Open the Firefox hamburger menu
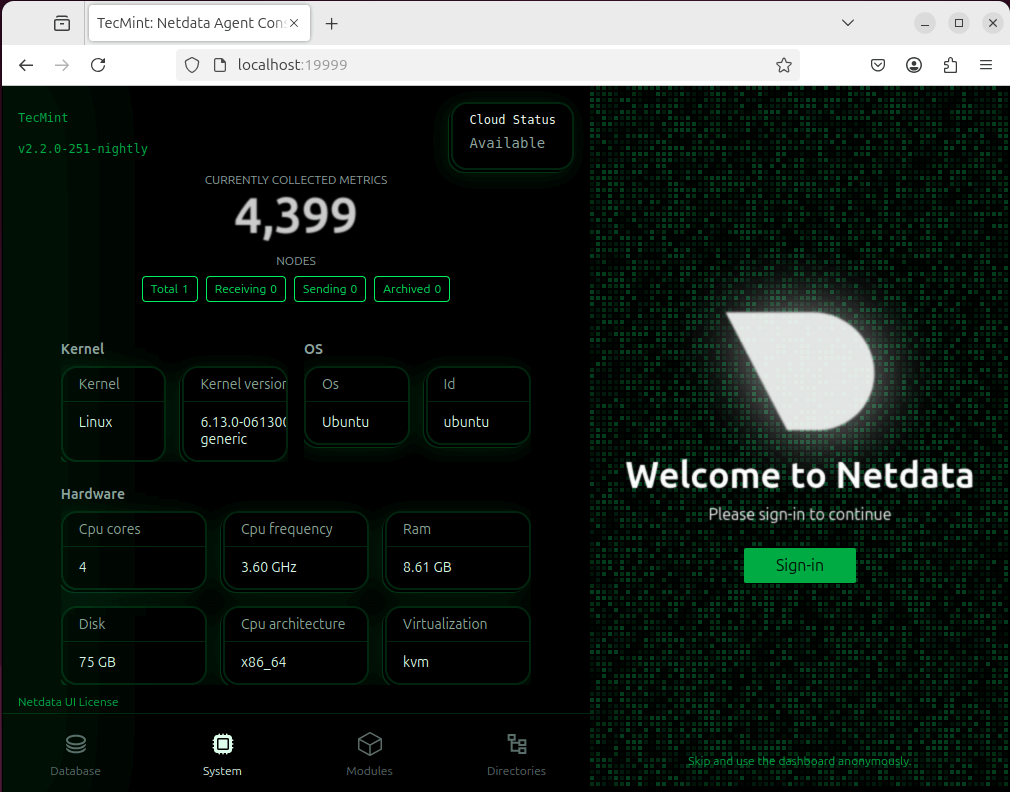The image size is (1010, 792). pyautogui.click(x=986, y=65)
